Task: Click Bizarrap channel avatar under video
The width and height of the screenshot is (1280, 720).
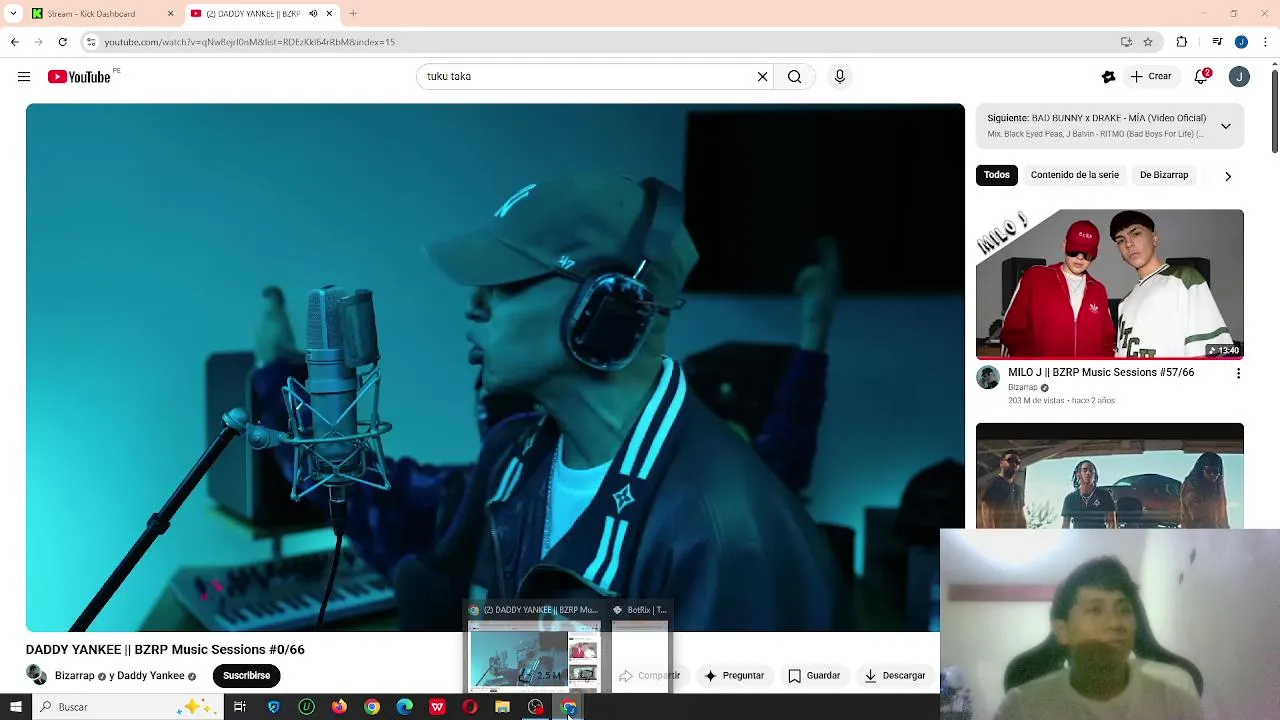Action: click(37, 675)
